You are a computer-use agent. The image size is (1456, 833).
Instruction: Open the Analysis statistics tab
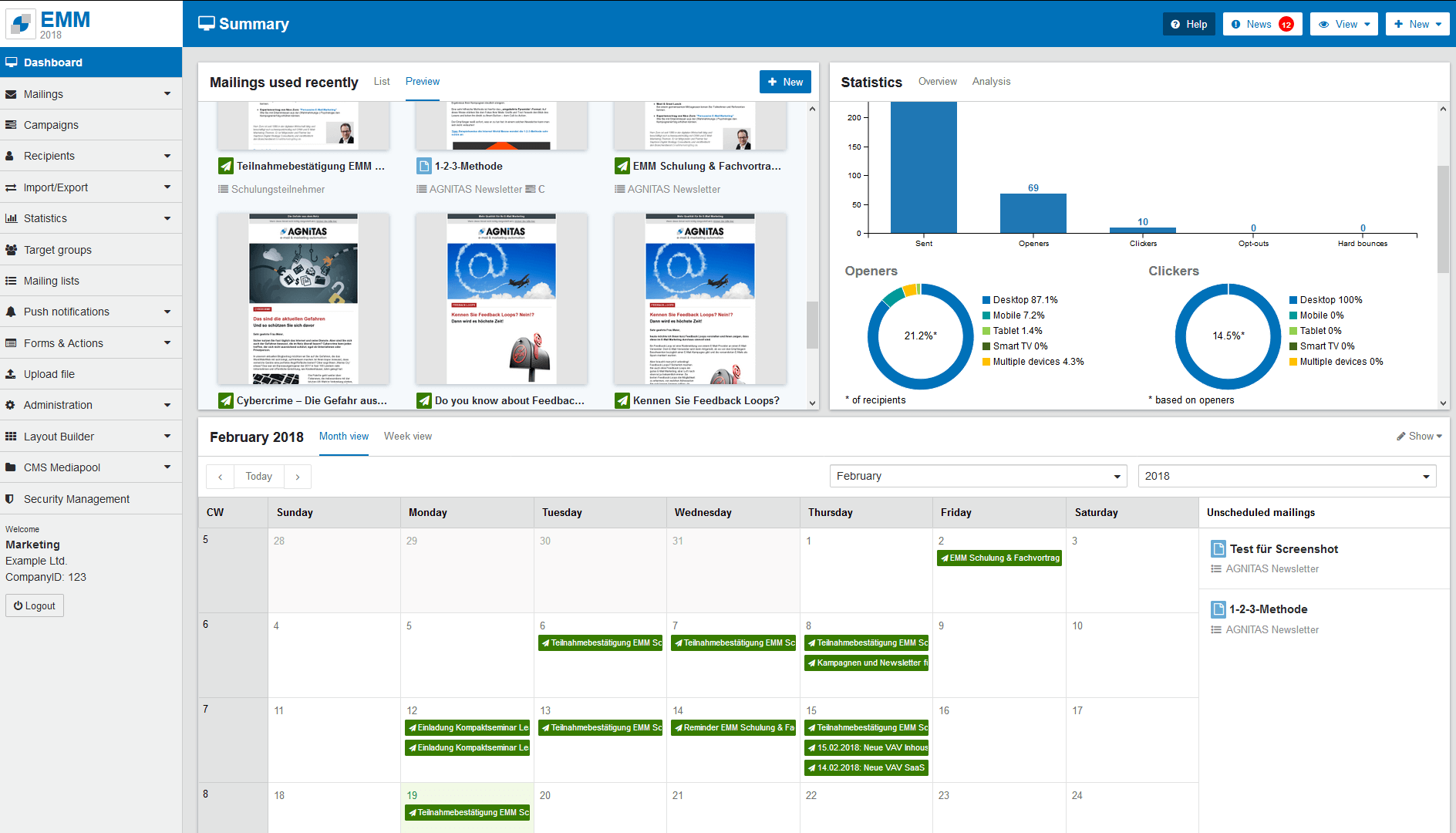point(991,82)
